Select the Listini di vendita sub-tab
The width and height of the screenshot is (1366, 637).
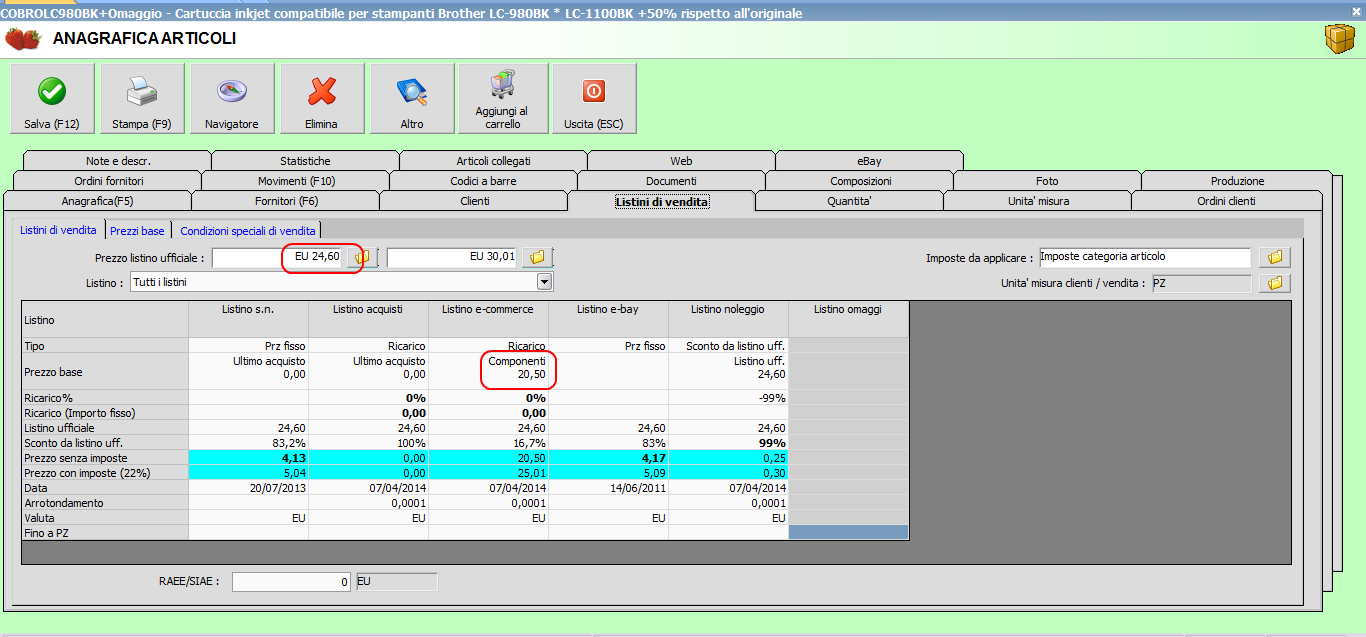coord(59,230)
